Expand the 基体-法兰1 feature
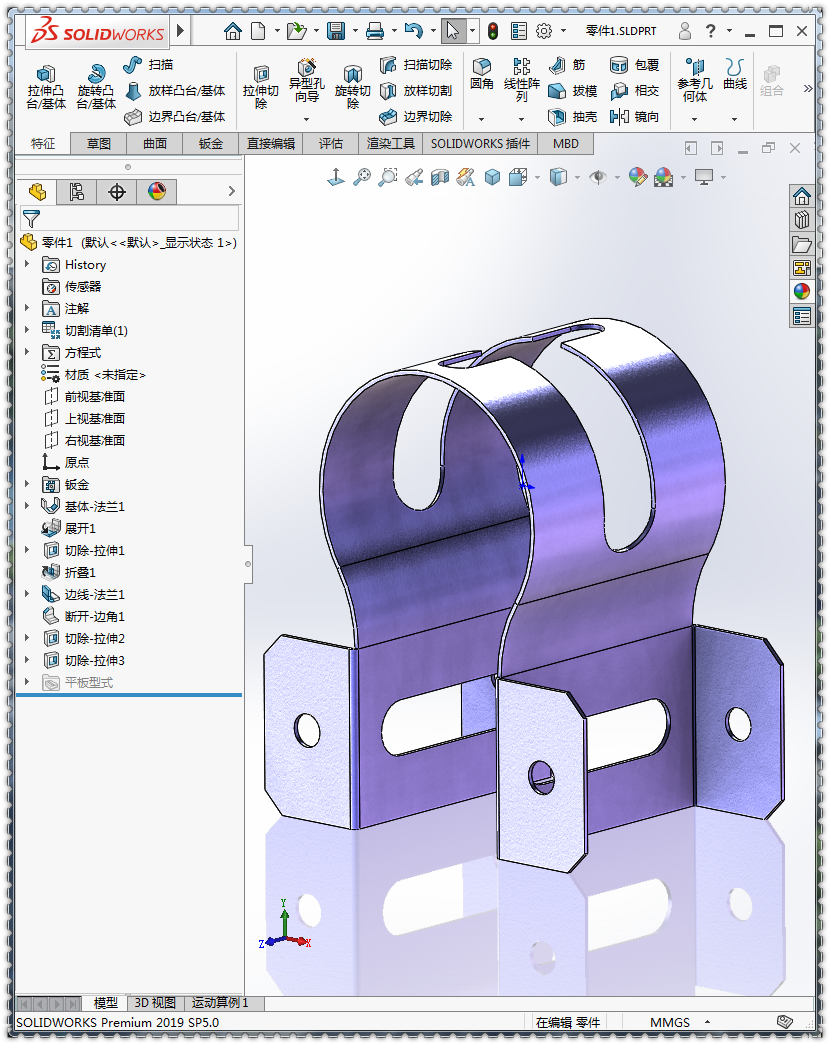 27,506
